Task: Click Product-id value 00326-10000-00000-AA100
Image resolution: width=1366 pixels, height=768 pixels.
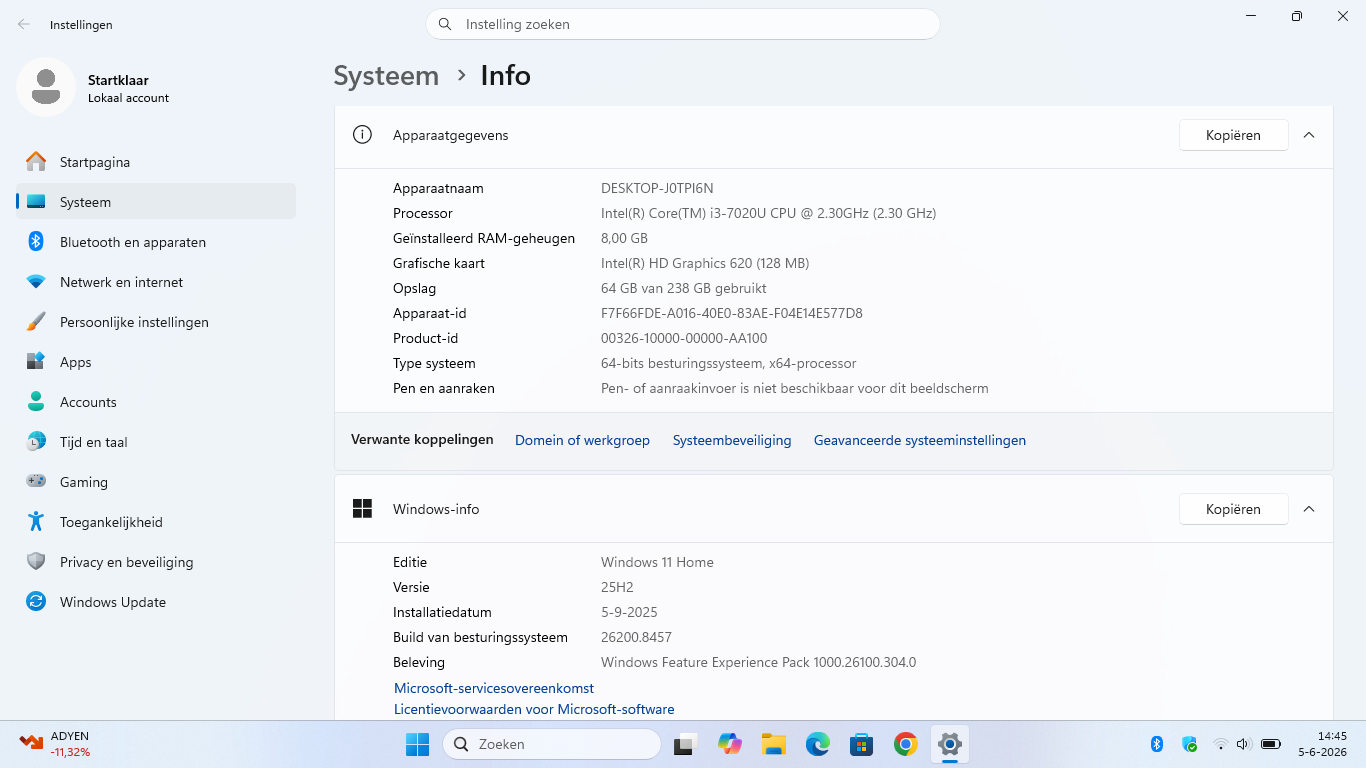Action: [x=684, y=338]
